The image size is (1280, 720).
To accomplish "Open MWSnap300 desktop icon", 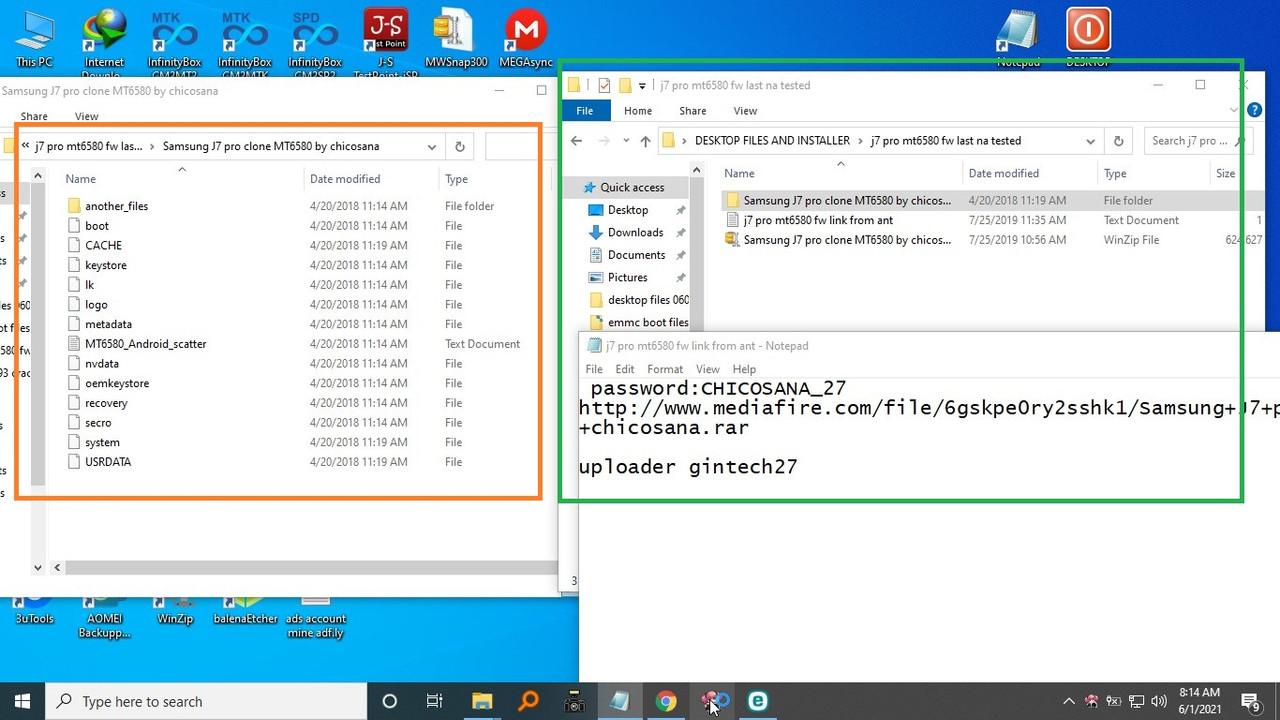I will click(456, 38).
